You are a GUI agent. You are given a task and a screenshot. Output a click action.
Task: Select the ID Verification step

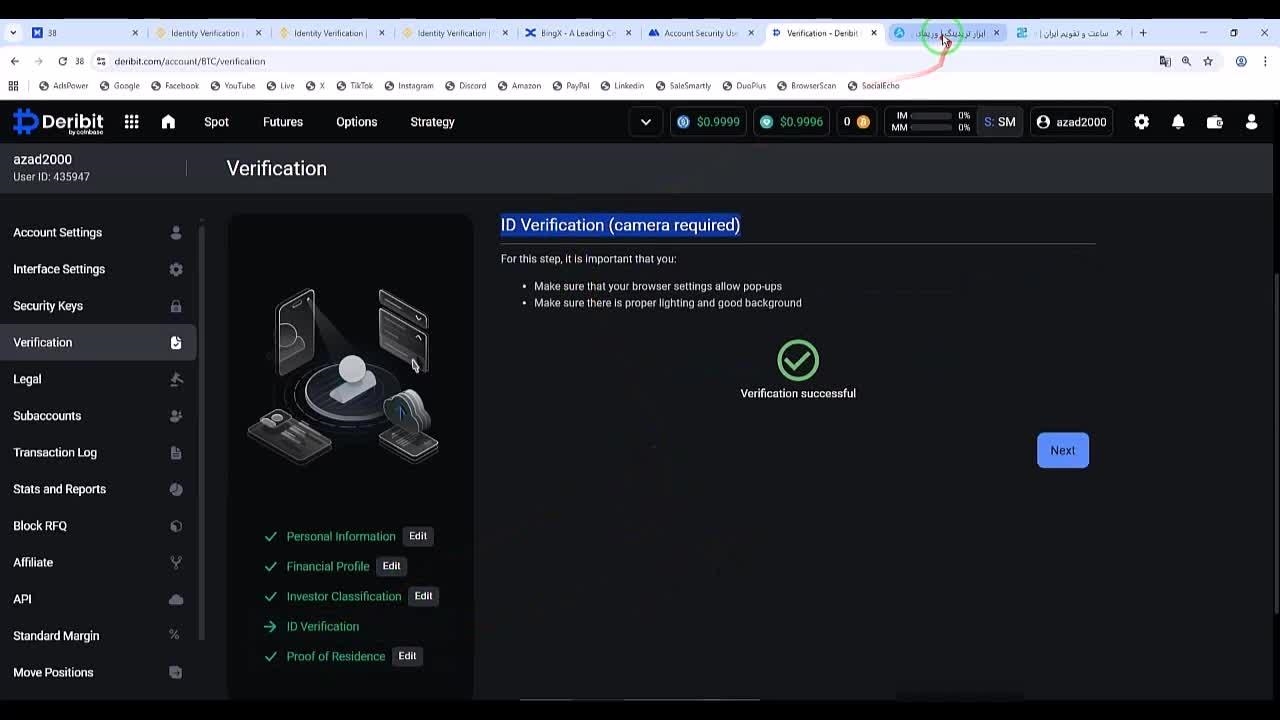[x=322, y=626]
